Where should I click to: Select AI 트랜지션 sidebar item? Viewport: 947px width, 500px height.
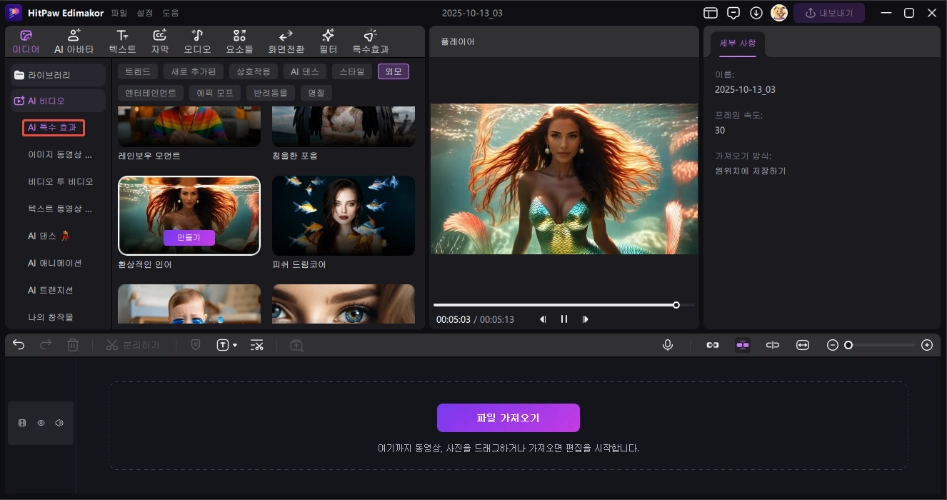point(50,290)
